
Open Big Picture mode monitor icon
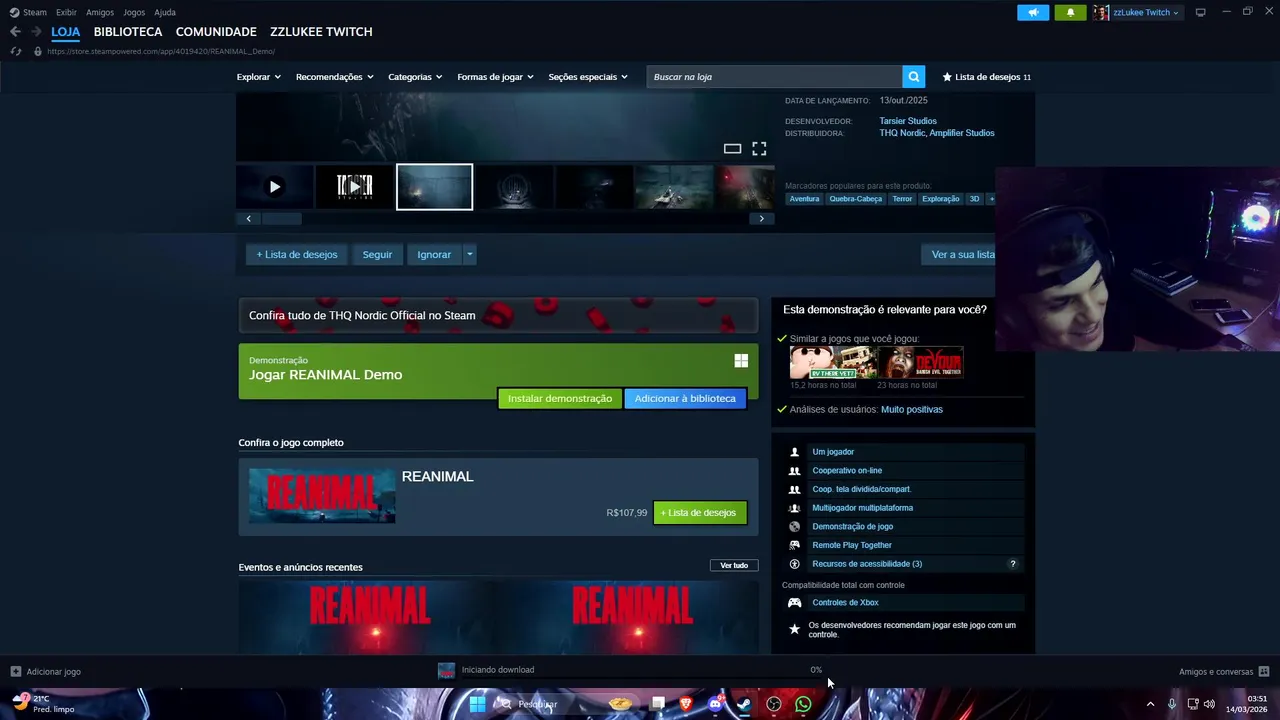pyautogui.click(x=1201, y=12)
